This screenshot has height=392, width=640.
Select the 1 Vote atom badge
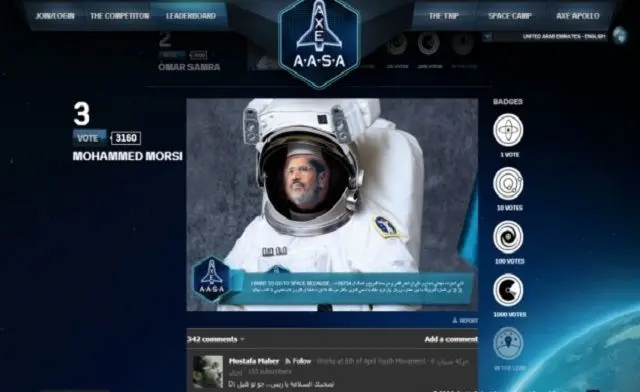pyautogui.click(x=508, y=130)
